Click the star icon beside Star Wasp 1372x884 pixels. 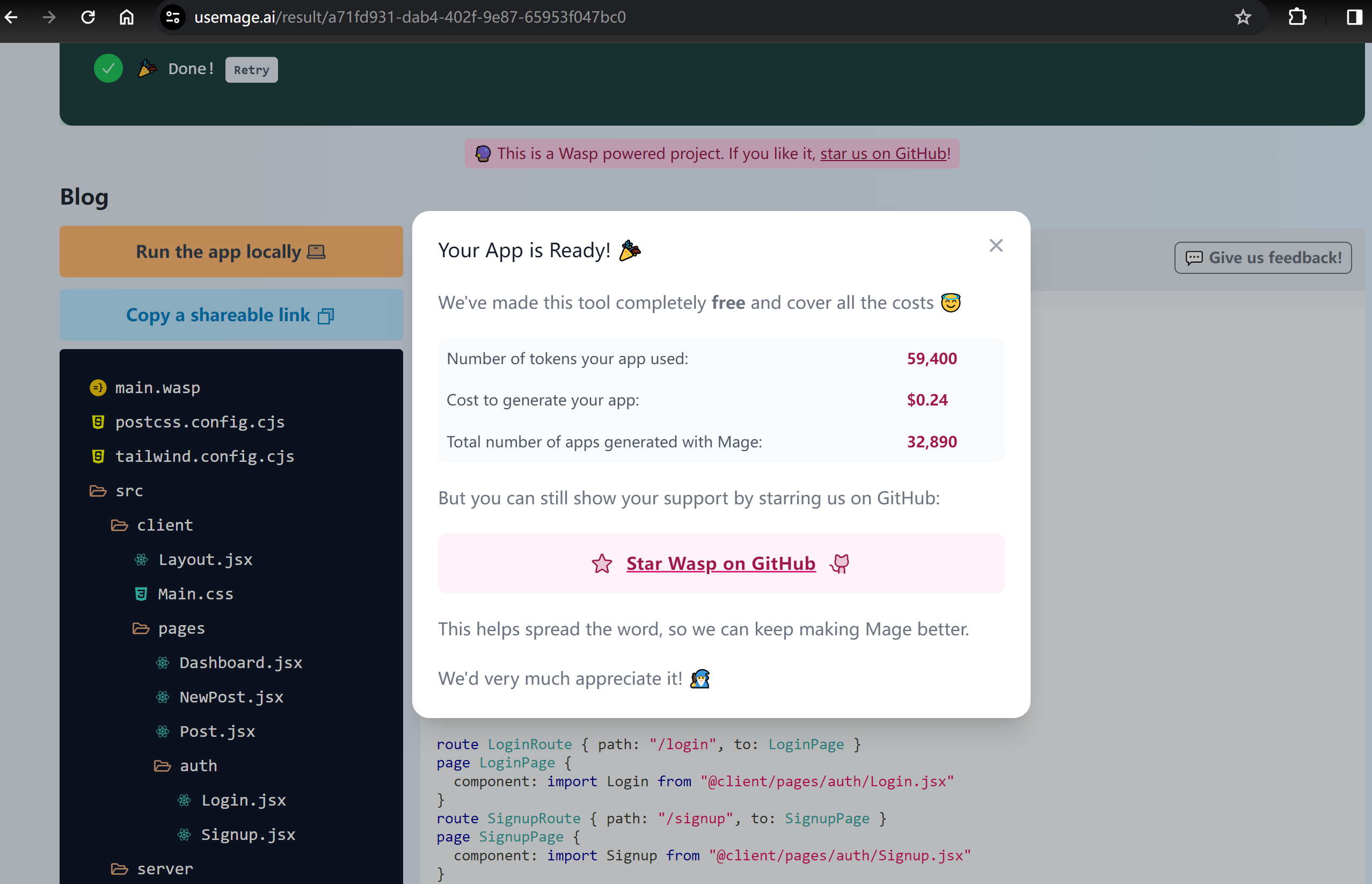[602, 564]
